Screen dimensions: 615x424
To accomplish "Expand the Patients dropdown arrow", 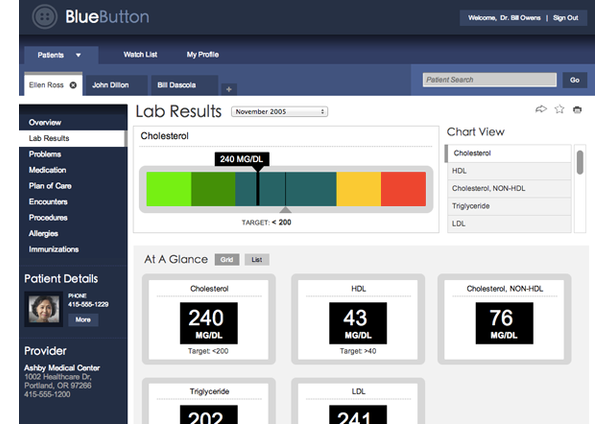I will (x=78, y=55).
